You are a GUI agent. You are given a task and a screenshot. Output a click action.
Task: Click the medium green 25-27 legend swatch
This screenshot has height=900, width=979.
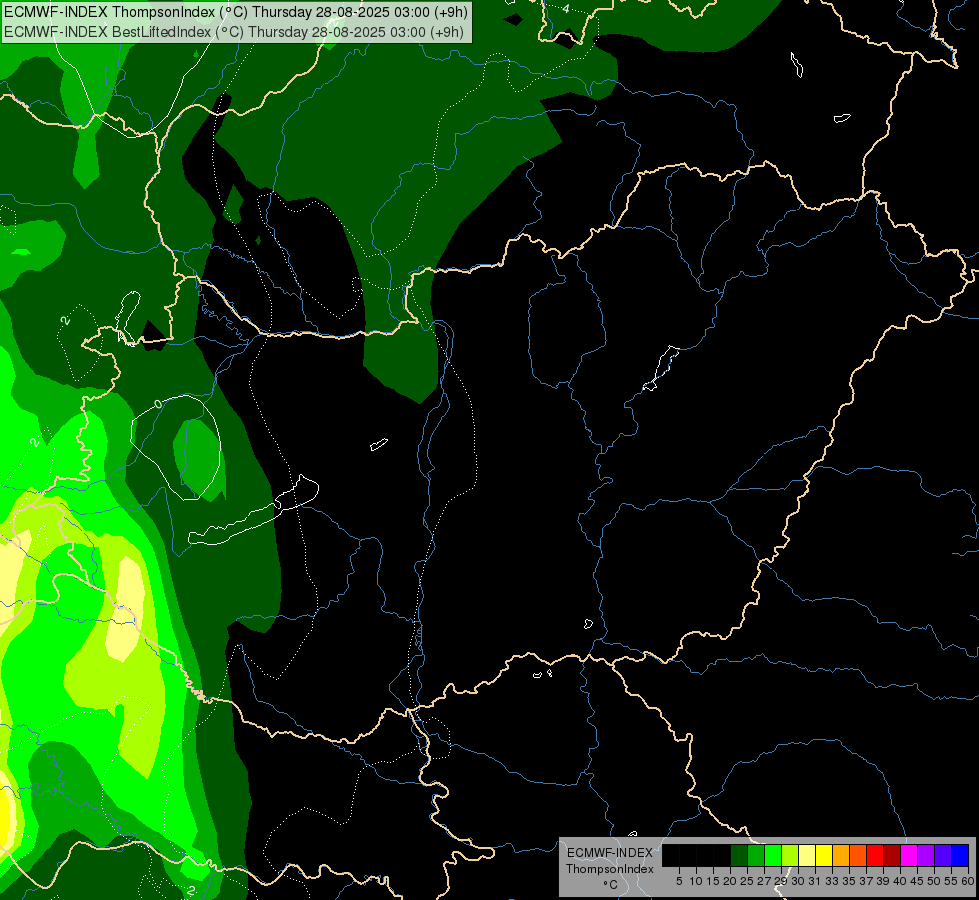click(756, 856)
